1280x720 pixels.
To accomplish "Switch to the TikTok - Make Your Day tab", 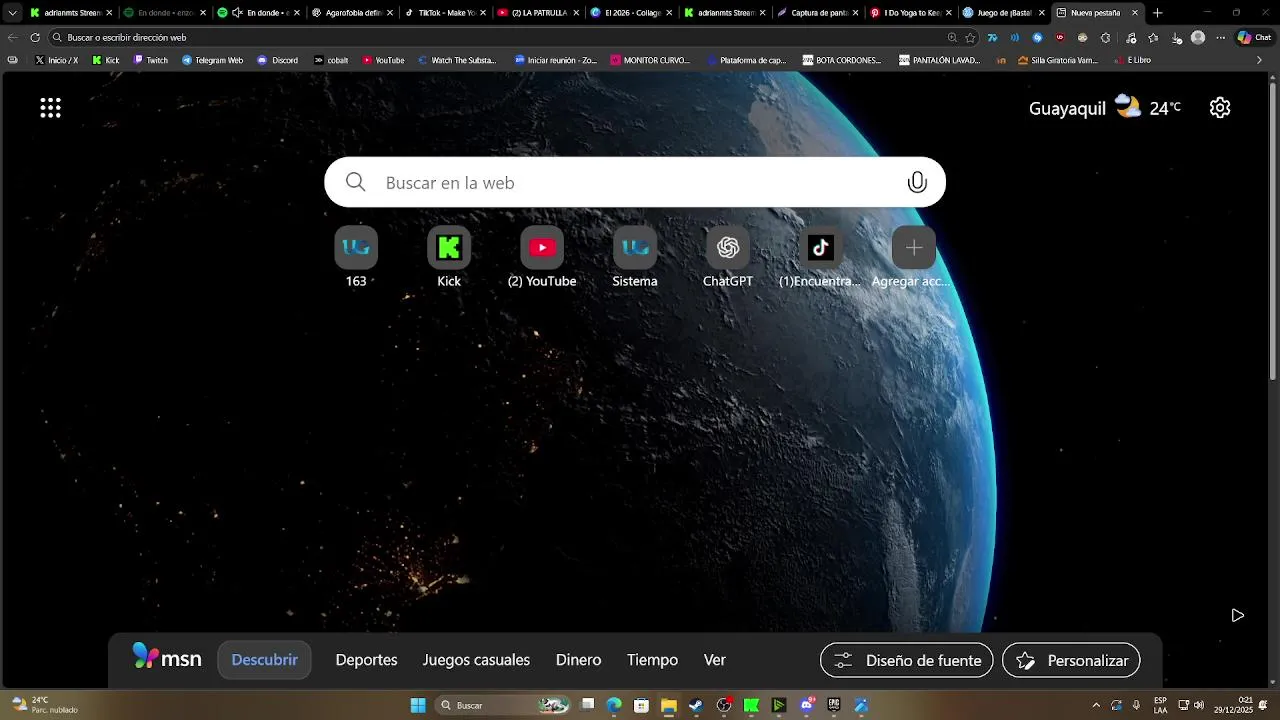I will 443,13.
